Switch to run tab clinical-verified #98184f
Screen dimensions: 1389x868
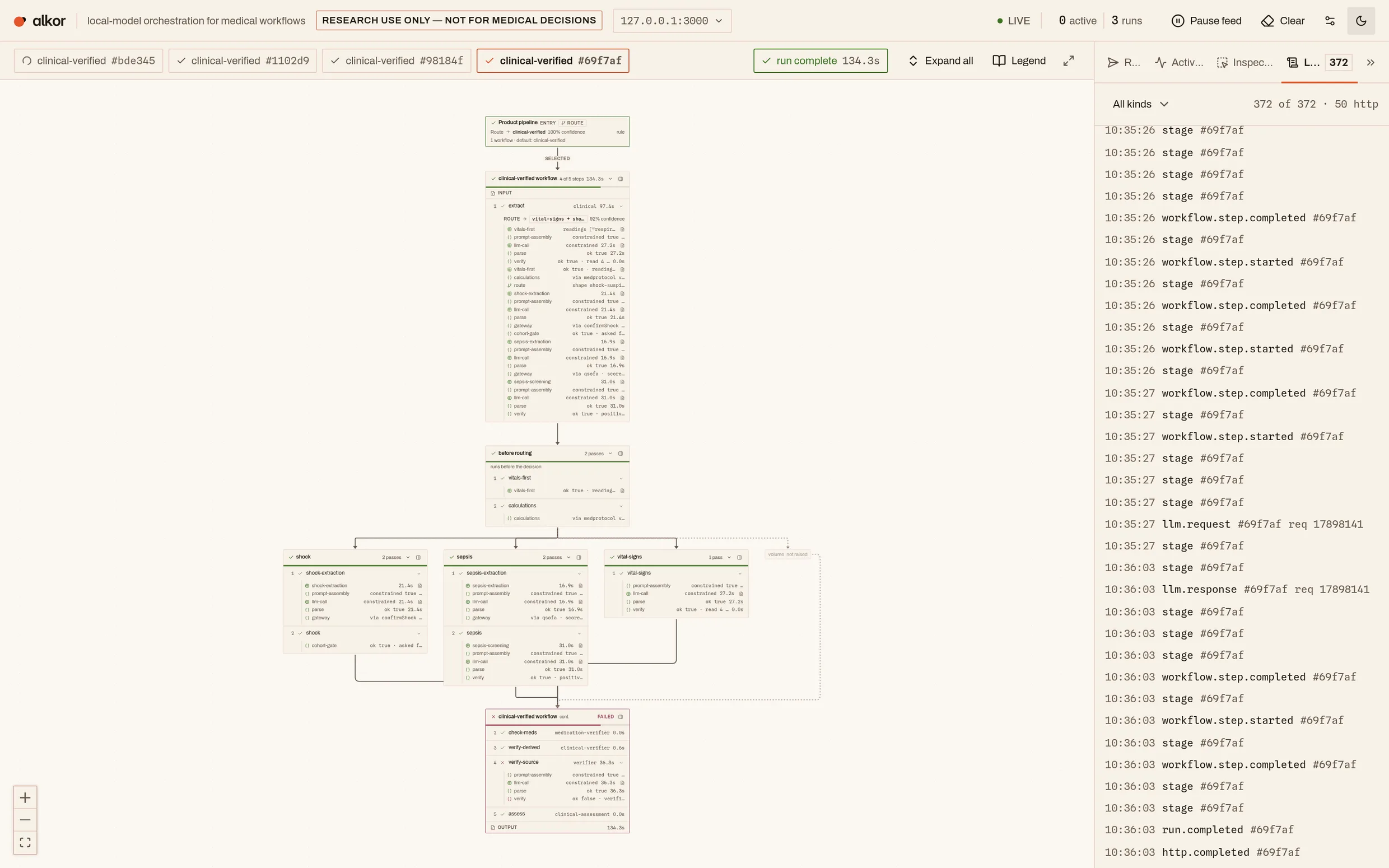[397, 61]
